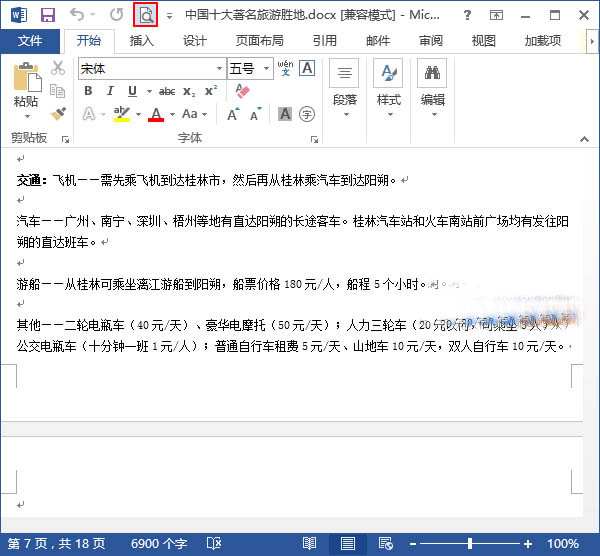Toggle Subscript formatting

click(x=189, y=91)
